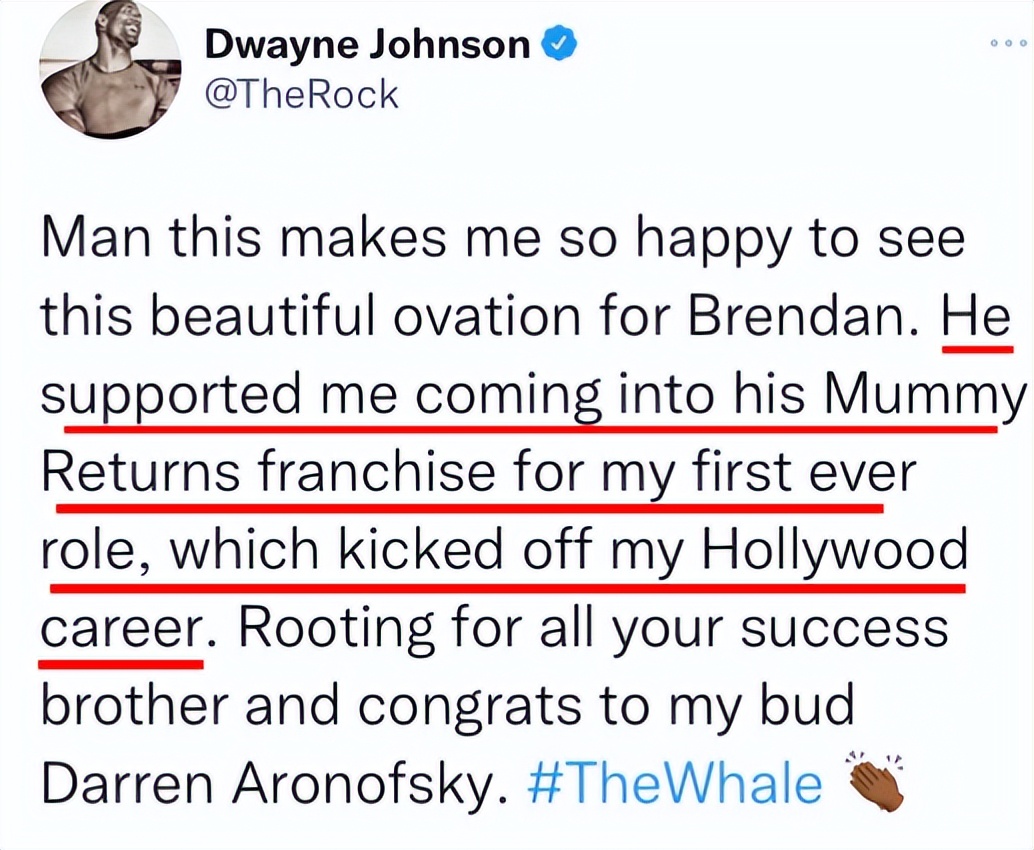Click the clapping hands emoji
This screenshot has width=1034, height=850.
(x=874, y=780)
